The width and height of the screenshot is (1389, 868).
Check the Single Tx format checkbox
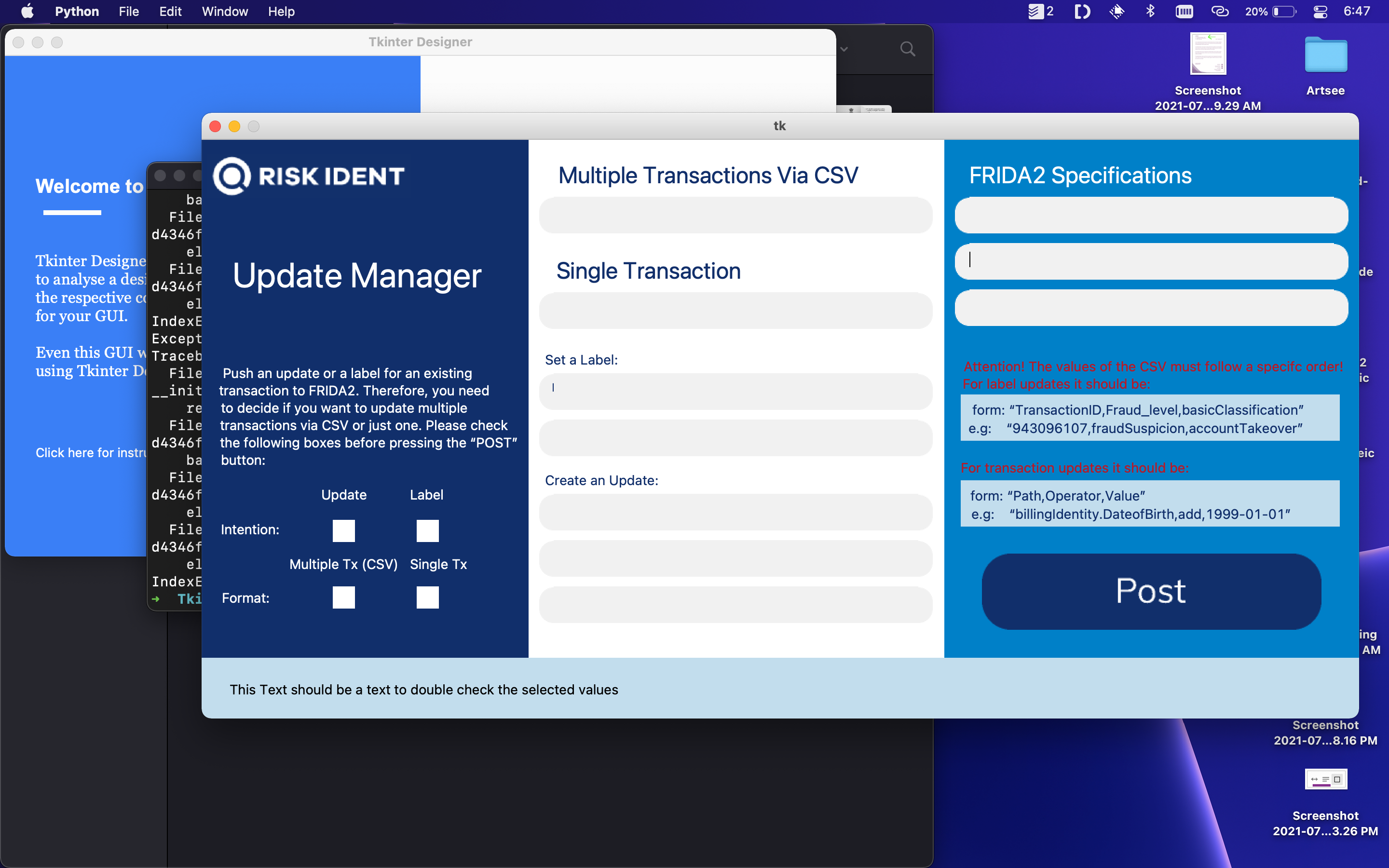click(427, 597)
